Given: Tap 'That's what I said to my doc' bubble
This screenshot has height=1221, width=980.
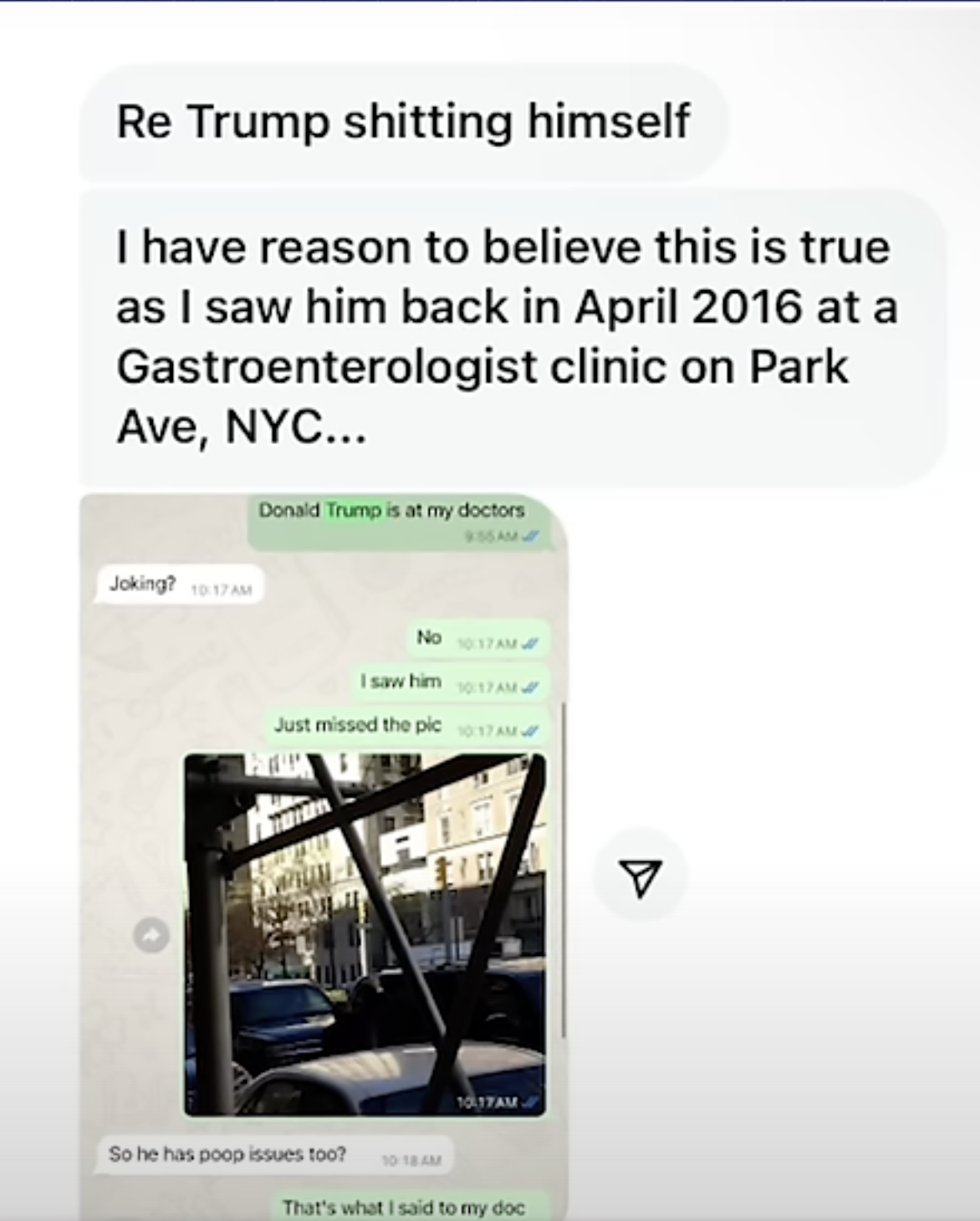Looking at the screenshot, I should (x=409, y=1205).
